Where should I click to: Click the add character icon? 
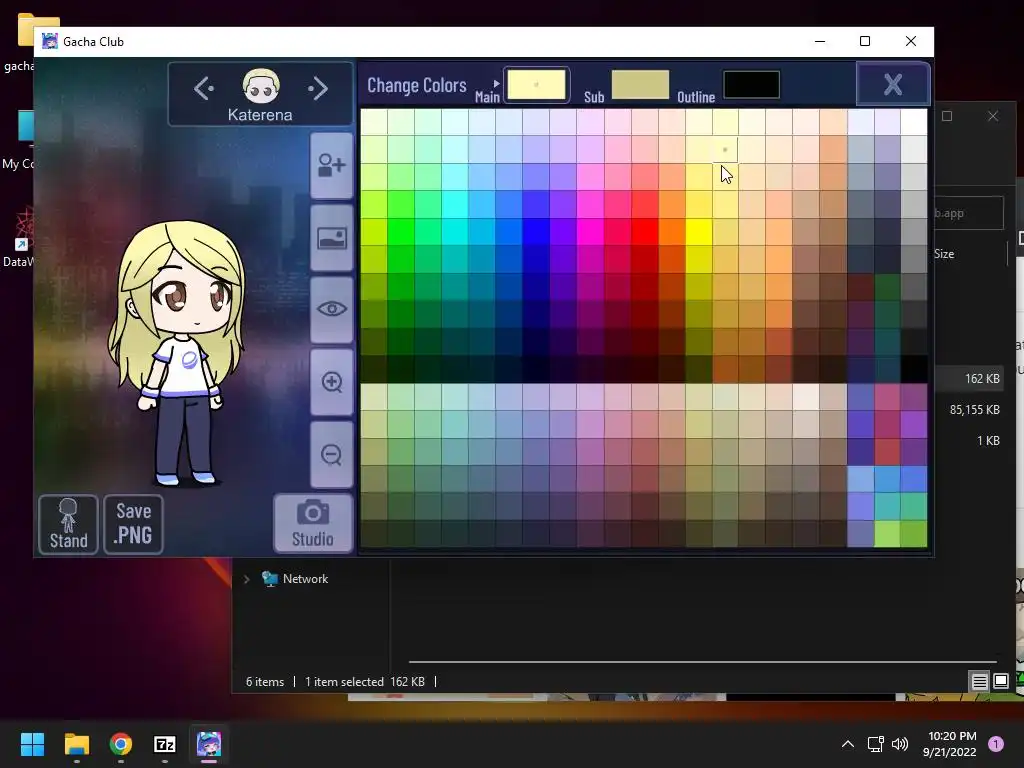pos(332,165)
